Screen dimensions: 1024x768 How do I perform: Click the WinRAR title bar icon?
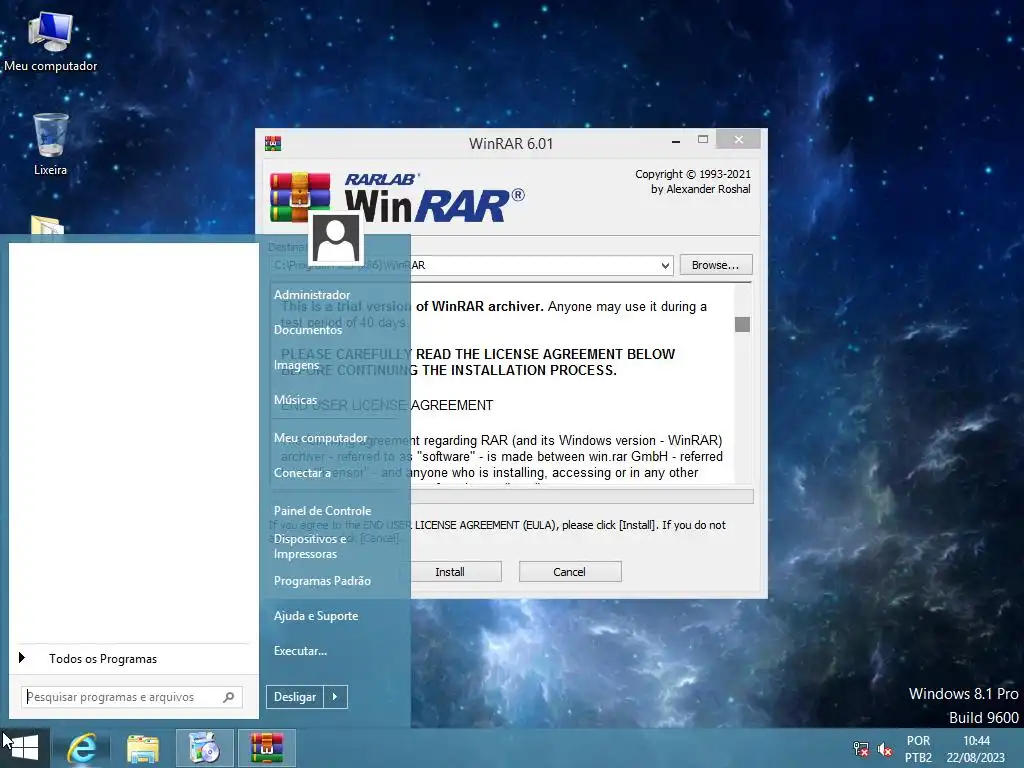click(x=273, y=144)
